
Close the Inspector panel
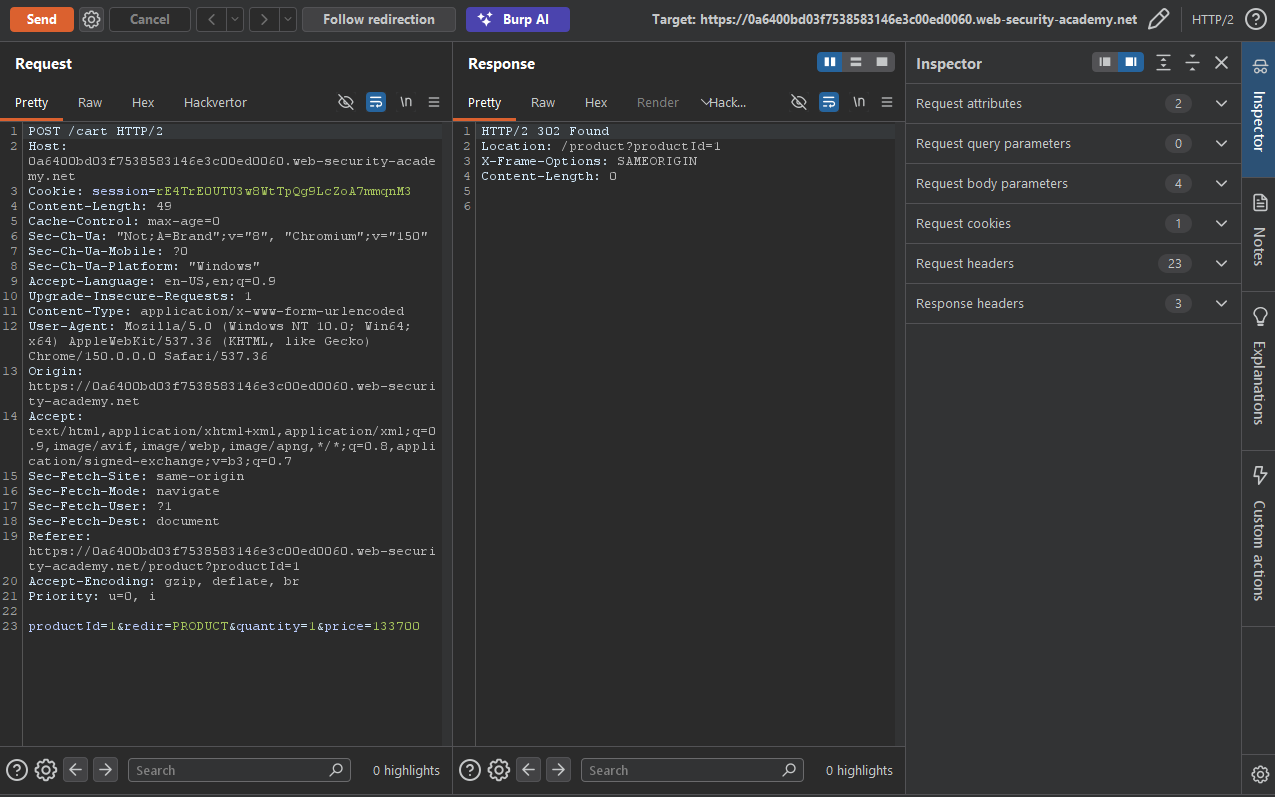point(1221,63)
